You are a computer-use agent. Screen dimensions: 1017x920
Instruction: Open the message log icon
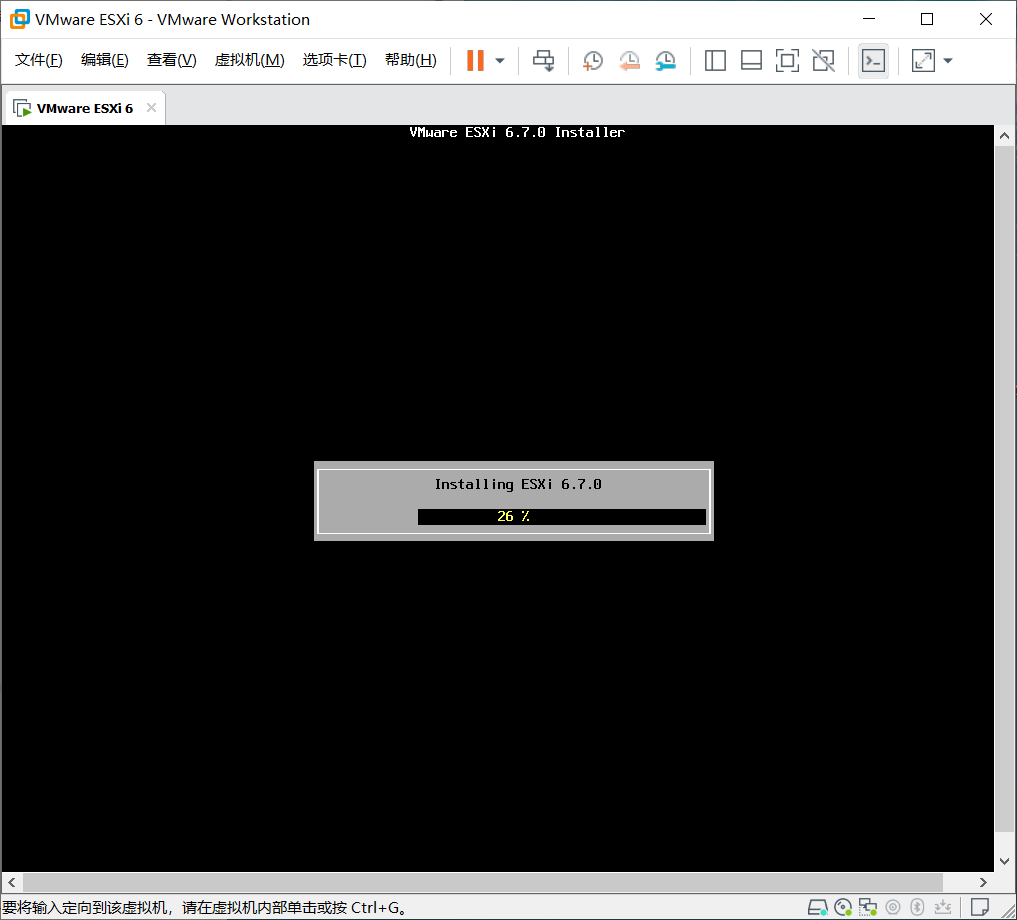click(x=979, y=906)
